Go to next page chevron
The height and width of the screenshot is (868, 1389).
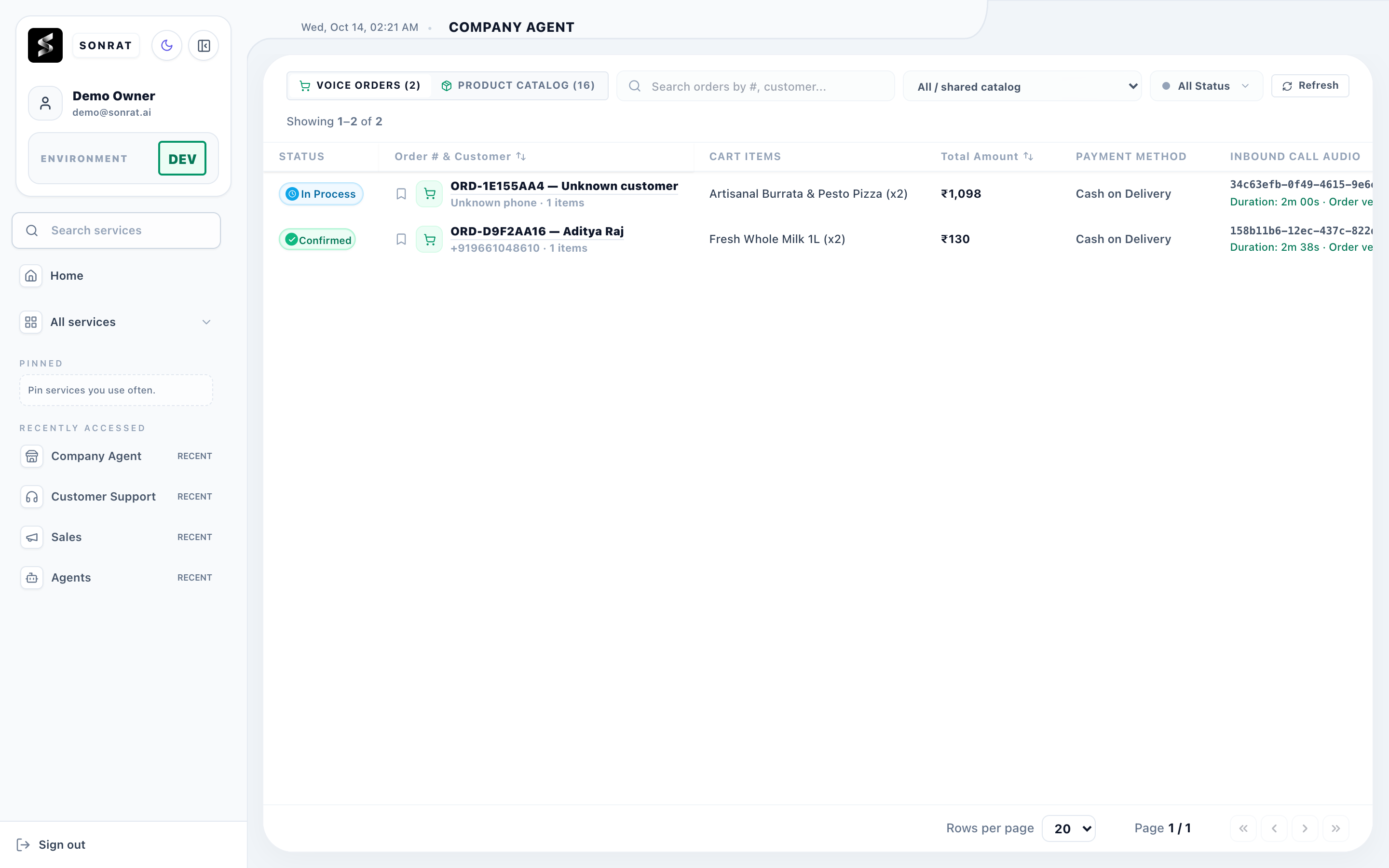click(1305, 828)
